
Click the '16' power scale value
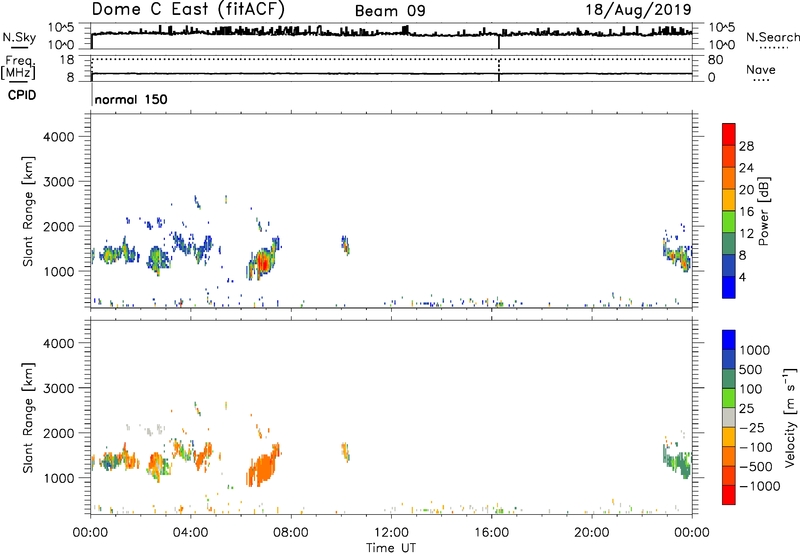[746, 212]
